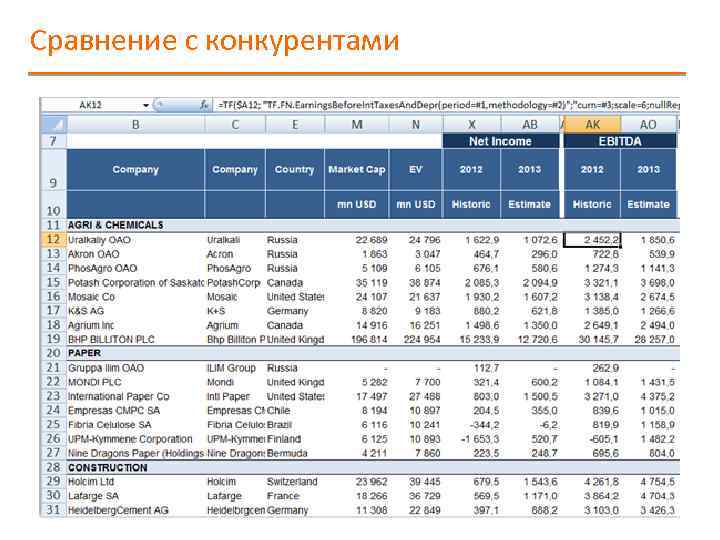Select cell PhosAgro OAO
The width and height of the screenshot is (720, 540).
click(136, 268)
